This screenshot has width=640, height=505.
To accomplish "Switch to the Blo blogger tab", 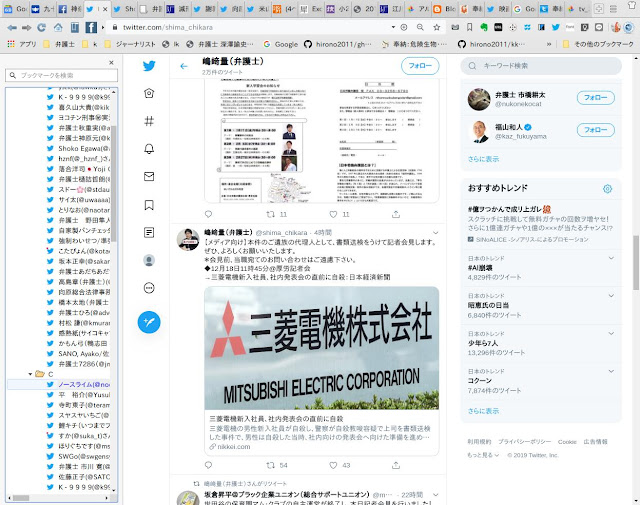I will coord(445,9).
